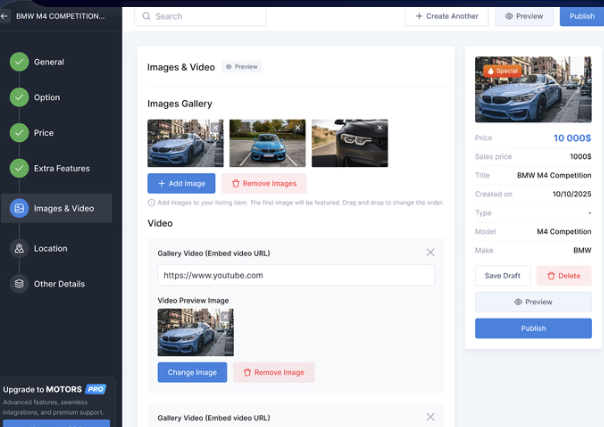
Task: Click the Option step checkmark icon
Action: pos(19,97)
